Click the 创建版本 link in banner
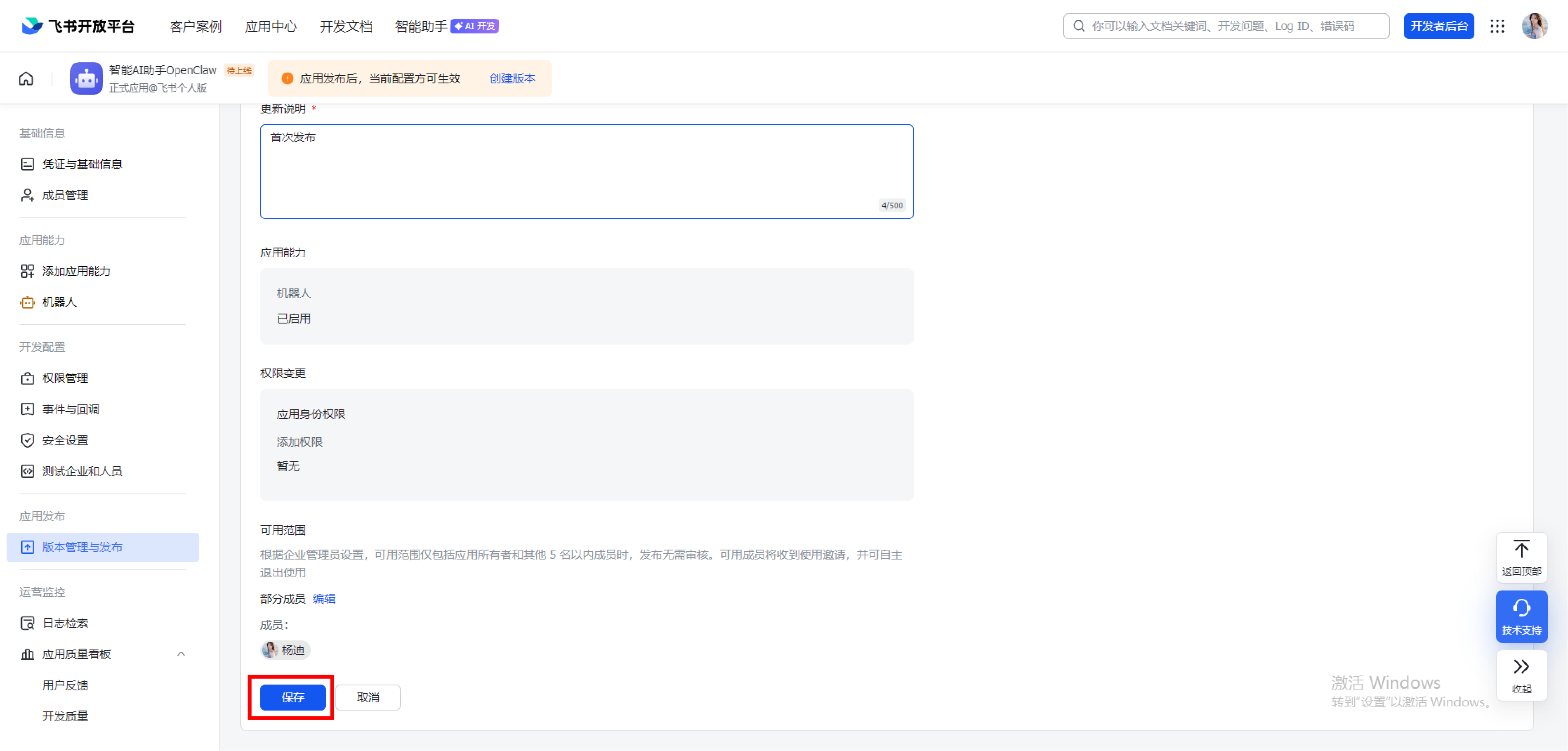This screenshot has height=751, width=1568. tap(512, 78)
